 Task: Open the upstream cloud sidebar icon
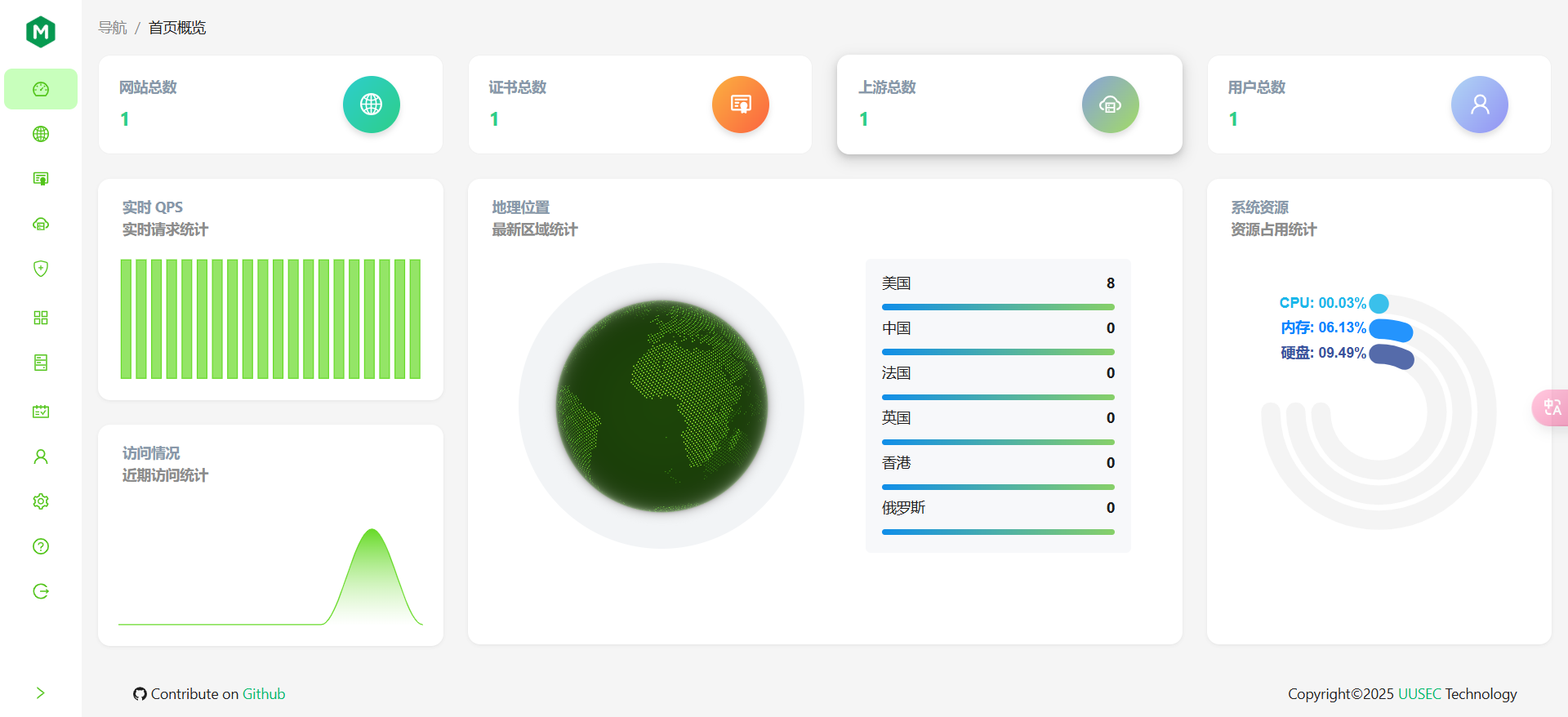tap(41, 224)
